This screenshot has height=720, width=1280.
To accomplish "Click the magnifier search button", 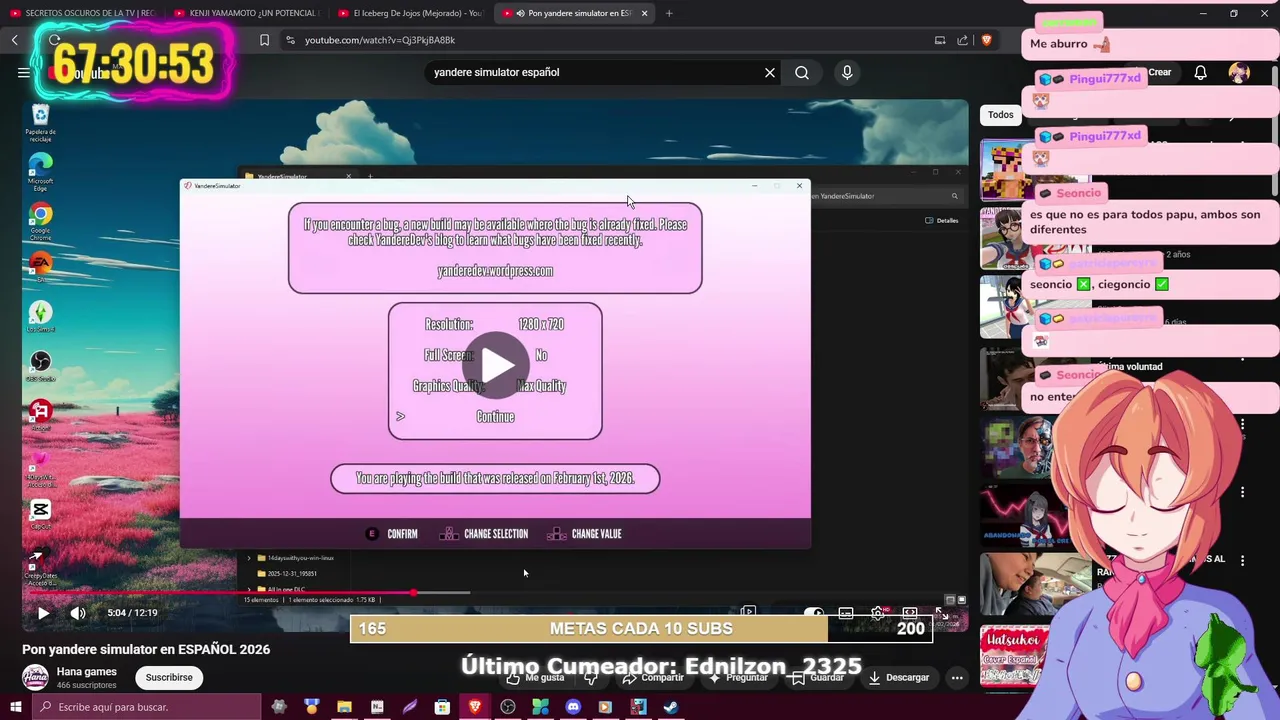I will click(802, 72).
